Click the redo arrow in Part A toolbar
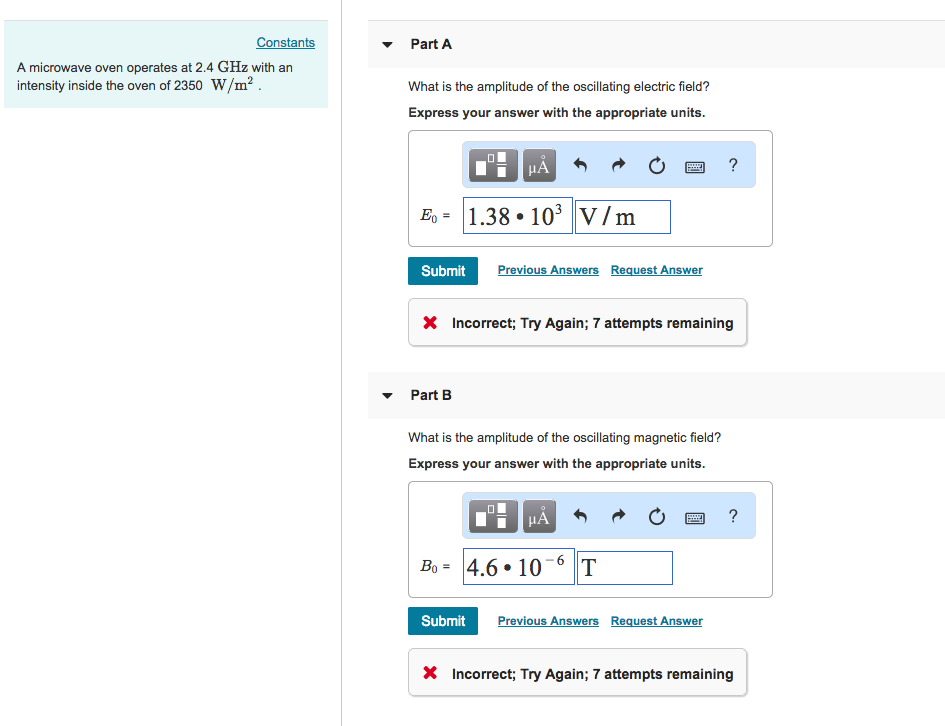The height and width of the screenshot is (726, 945). pos(617,166)
